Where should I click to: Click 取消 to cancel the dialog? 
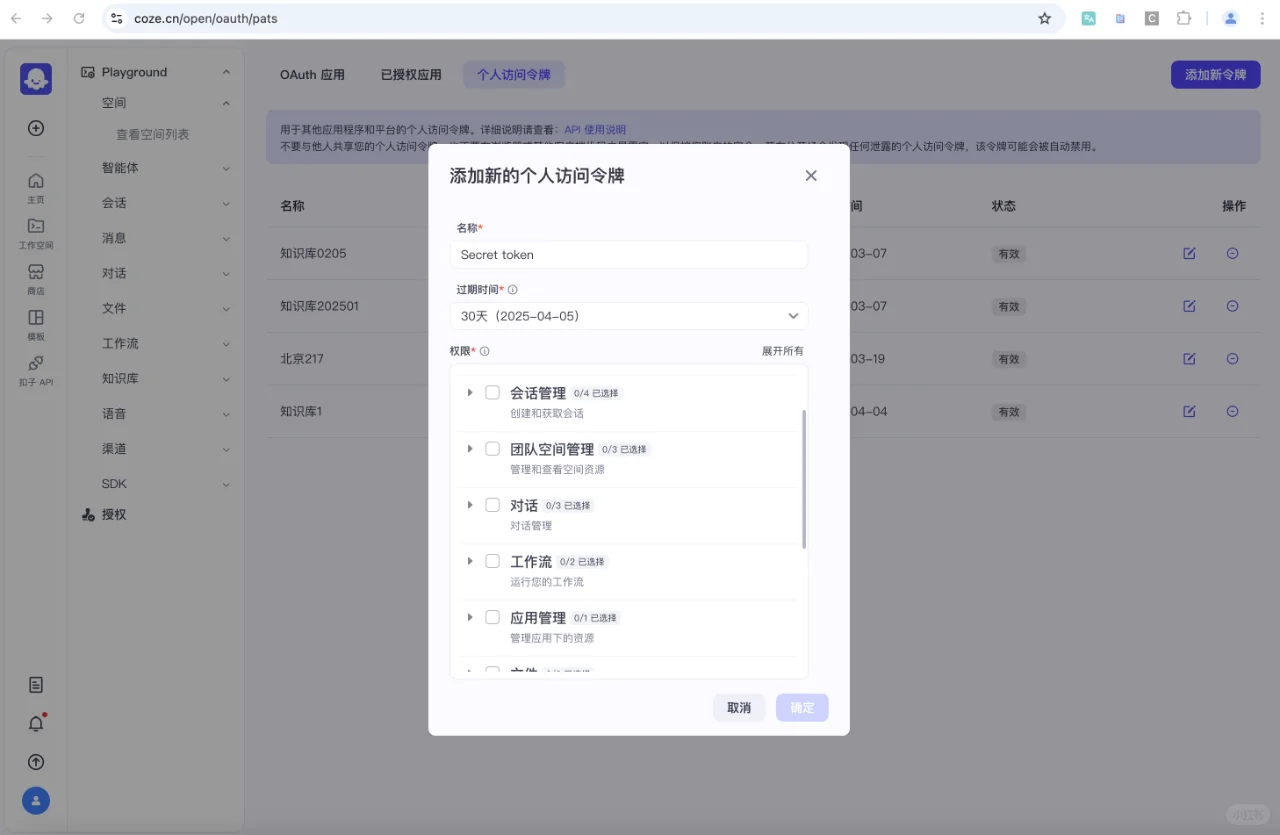click(x=739, y=708)
